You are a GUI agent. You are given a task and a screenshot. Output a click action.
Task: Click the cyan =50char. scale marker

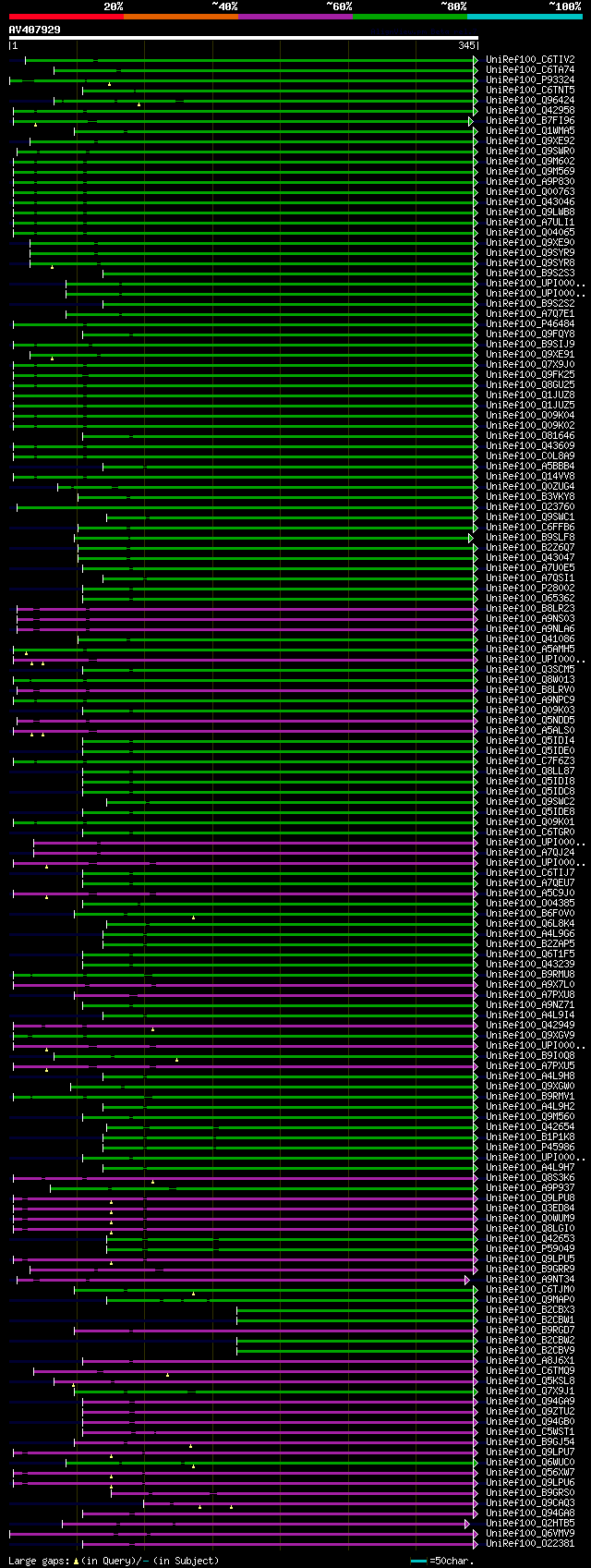click(x=419, y=1561)
